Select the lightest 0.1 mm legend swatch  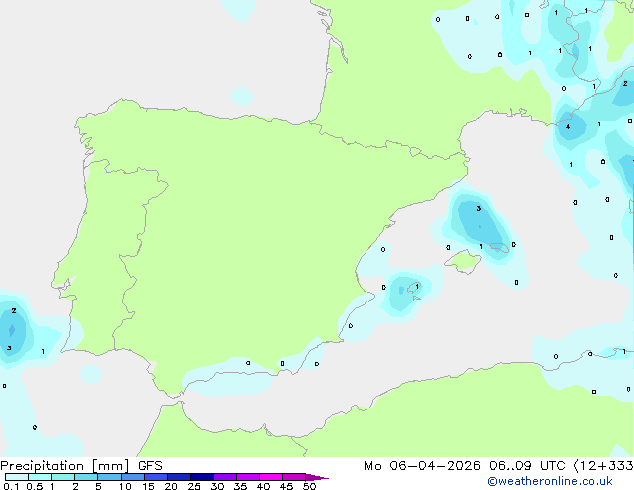[x=17, y=477]
